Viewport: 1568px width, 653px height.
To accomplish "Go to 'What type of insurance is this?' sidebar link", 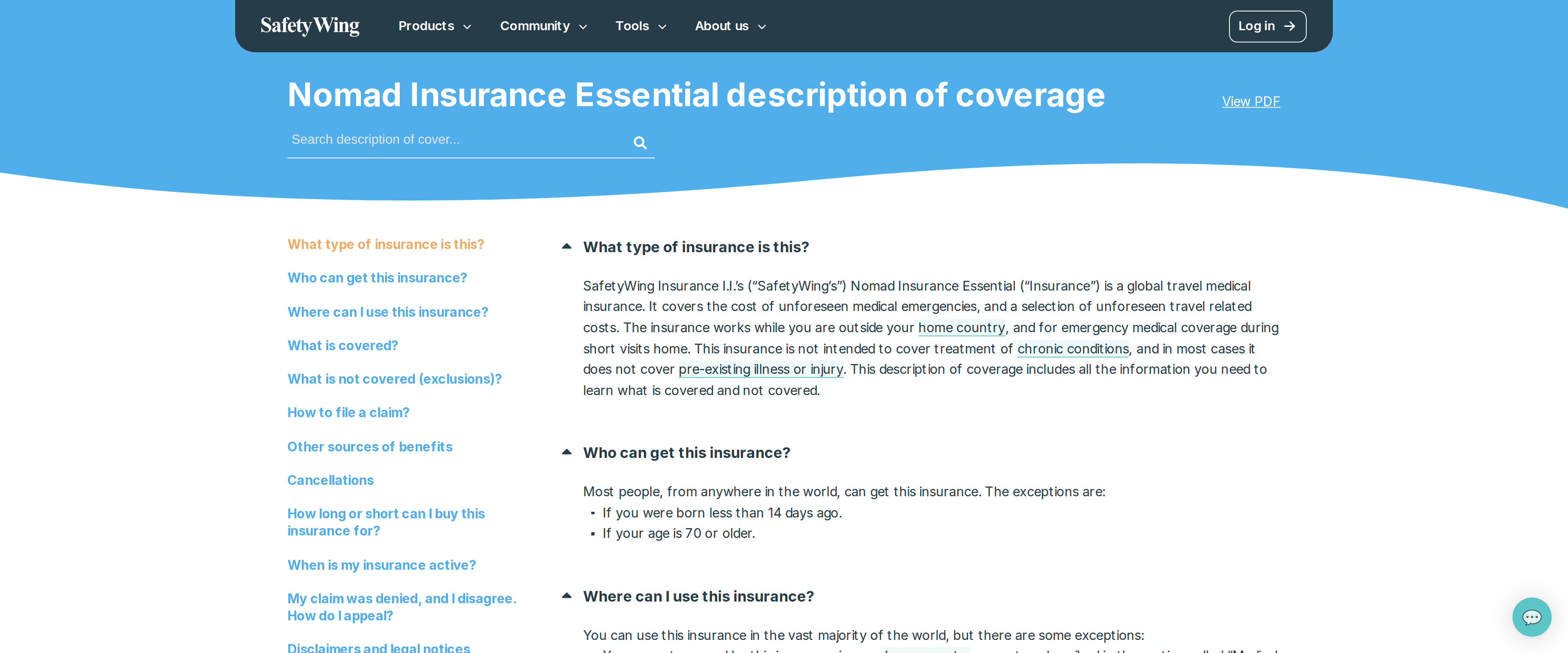I will 385,244.
